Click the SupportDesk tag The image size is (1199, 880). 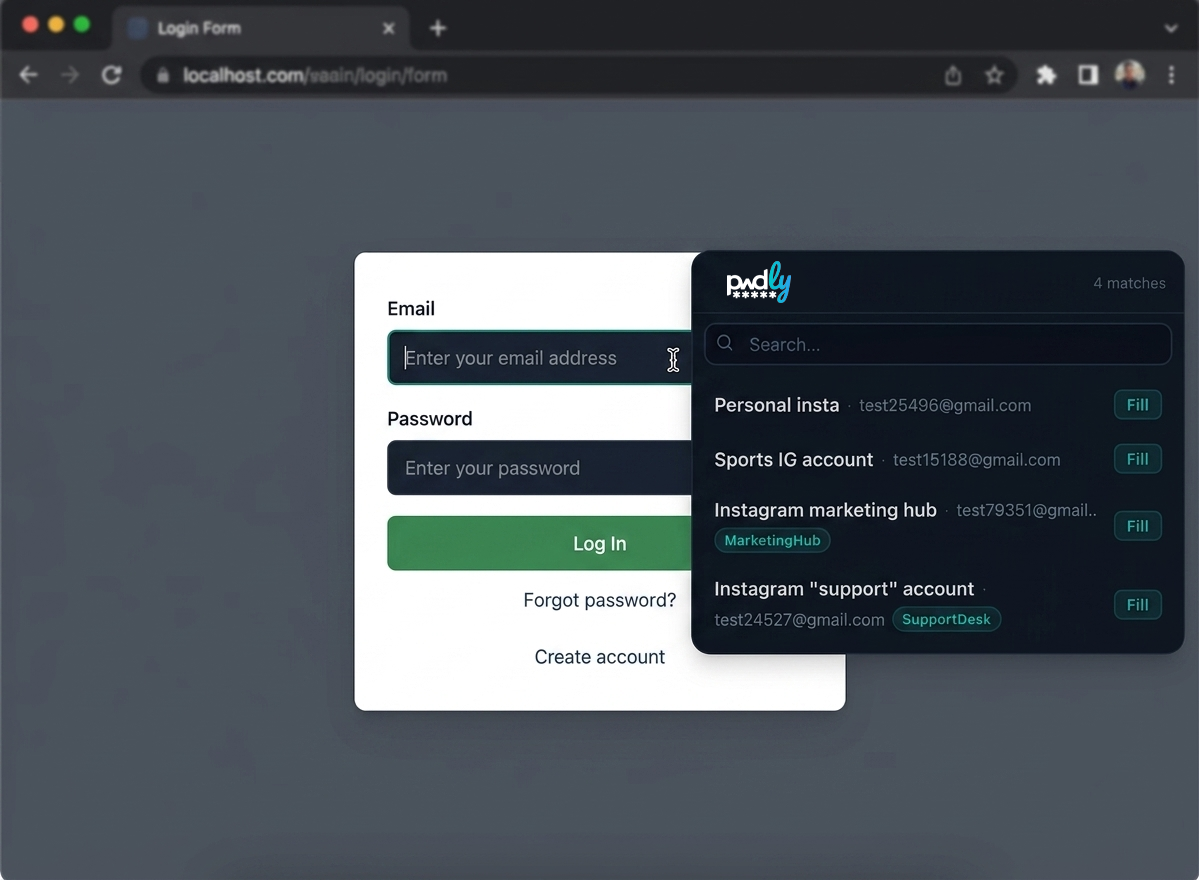pos(946,619)
